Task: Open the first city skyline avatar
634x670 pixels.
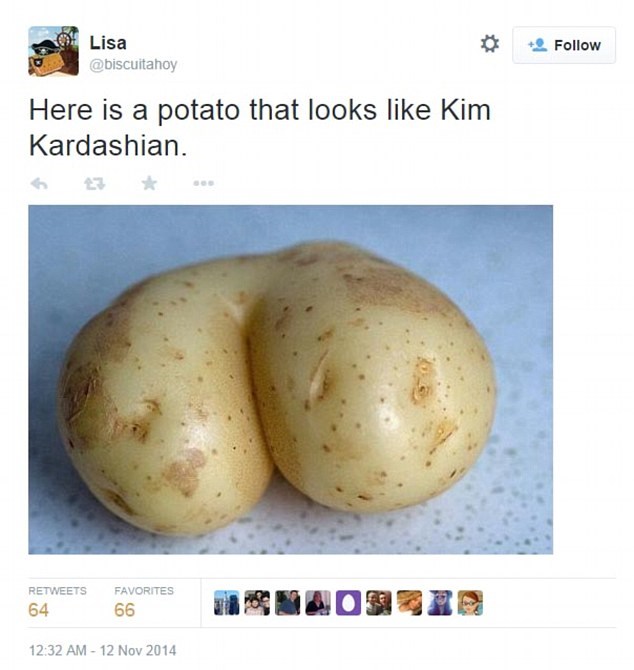Action: pos(226,603)
